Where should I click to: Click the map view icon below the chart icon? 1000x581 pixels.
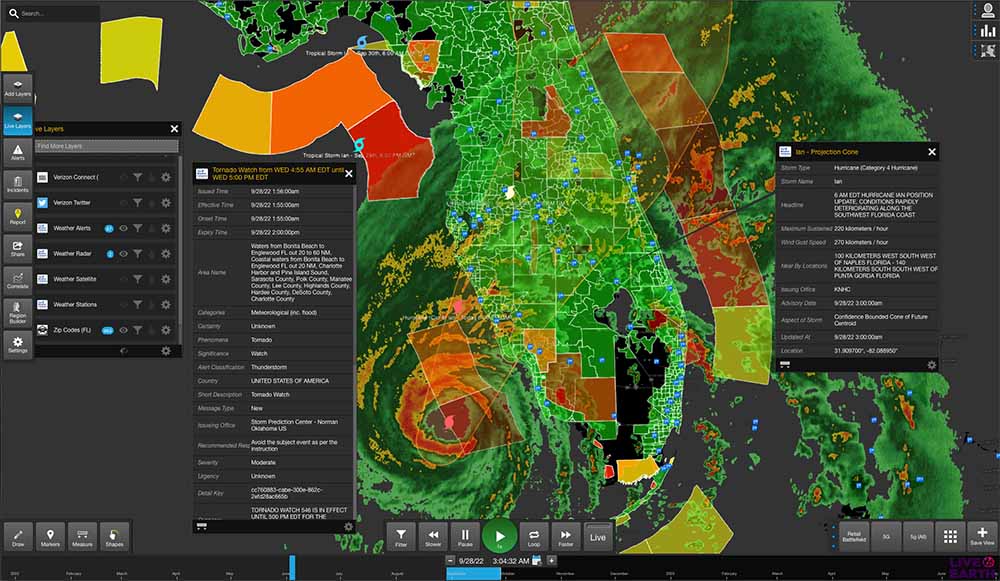pyautogui.click(x=988, y=50)
